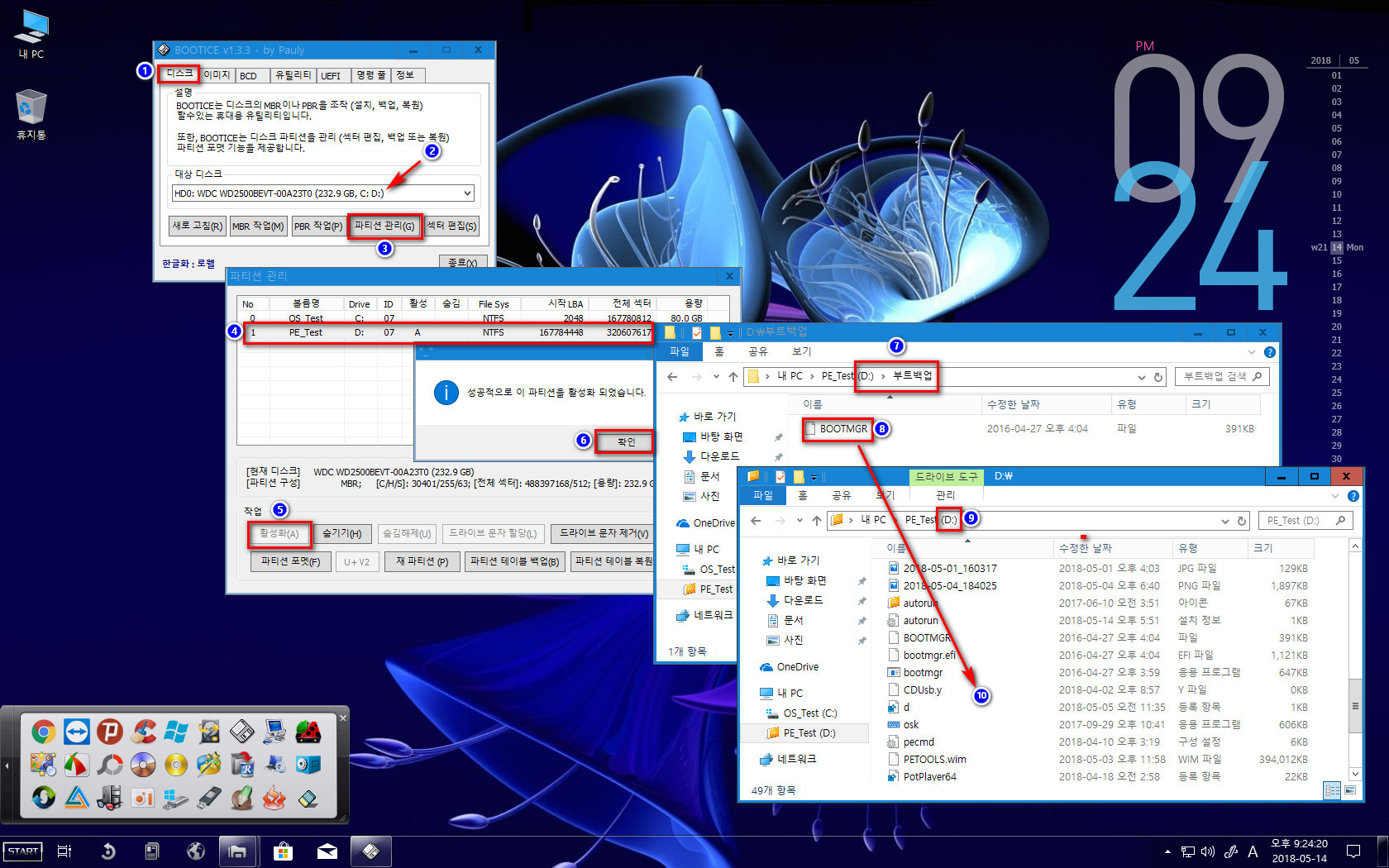Open the 드라이브 도구 ribbon tab
This screenshot has width=1389, height=868.
946,477
